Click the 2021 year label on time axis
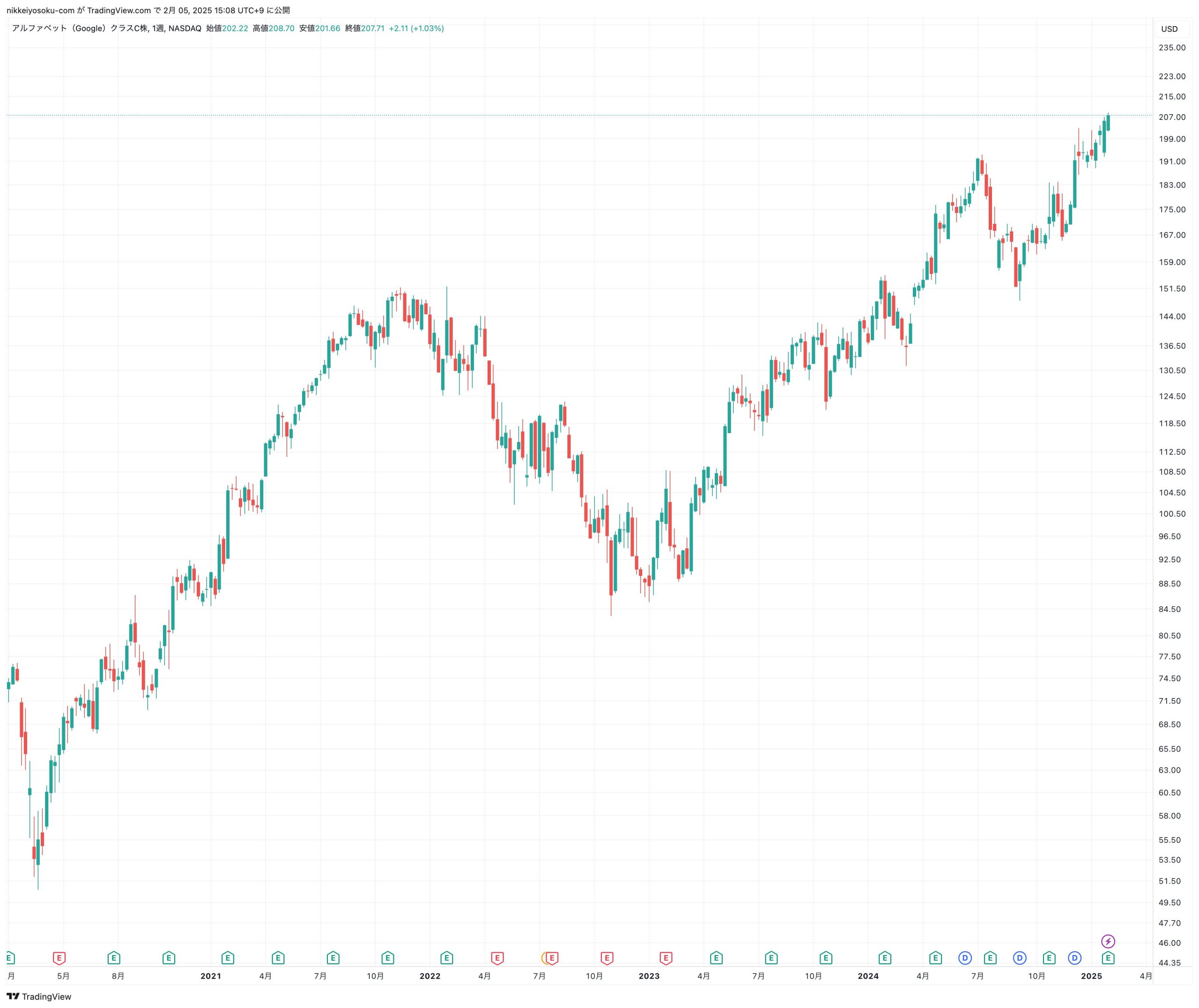This screenshot has height=1008, width=1199. 211,976
